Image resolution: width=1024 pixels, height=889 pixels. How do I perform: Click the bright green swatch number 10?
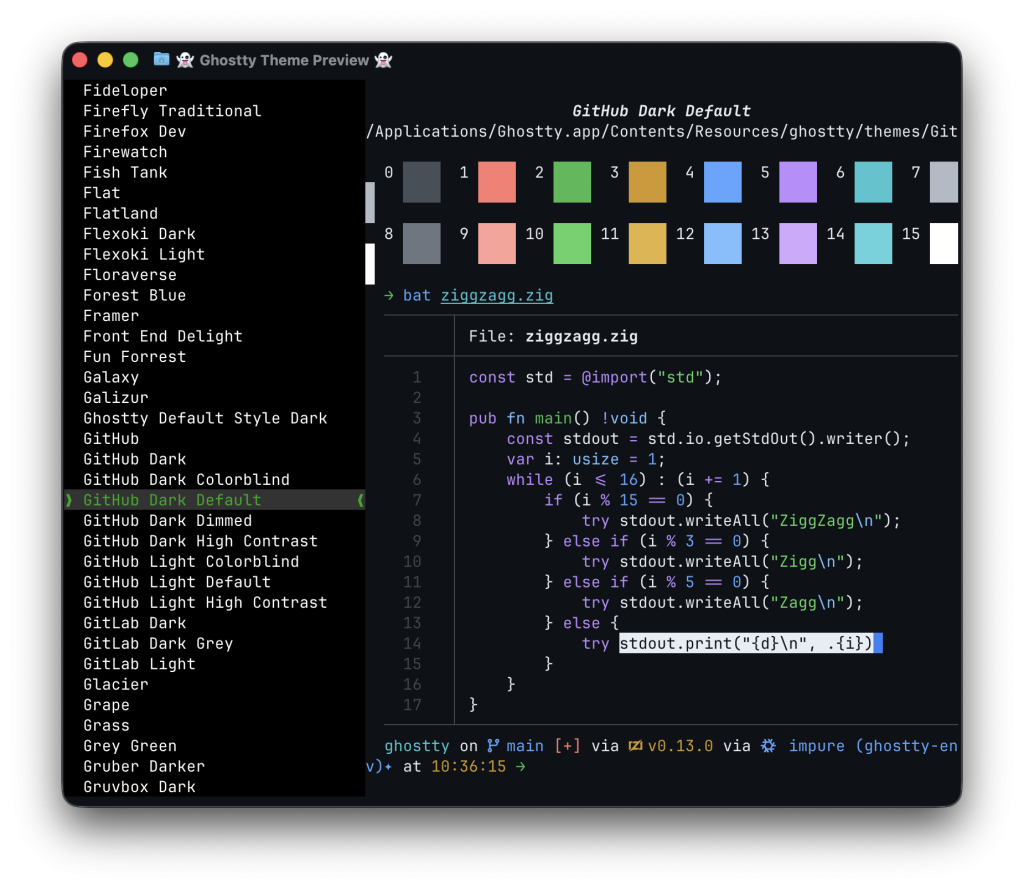click(x=572, y=243)
